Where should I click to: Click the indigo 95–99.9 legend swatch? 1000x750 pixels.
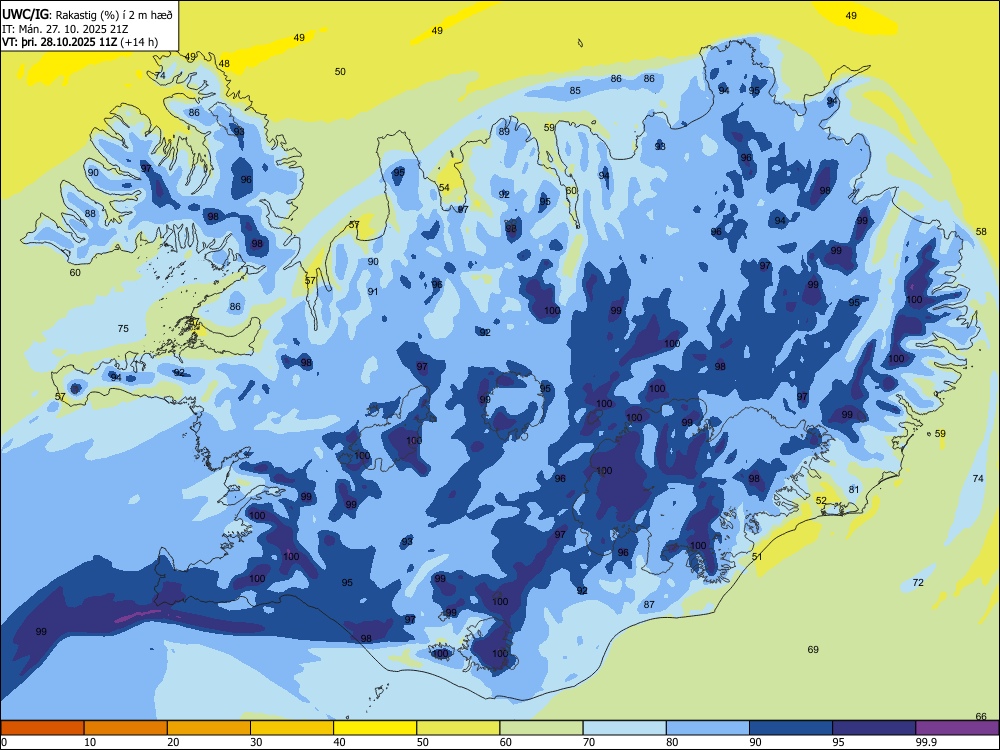(874, 728)
